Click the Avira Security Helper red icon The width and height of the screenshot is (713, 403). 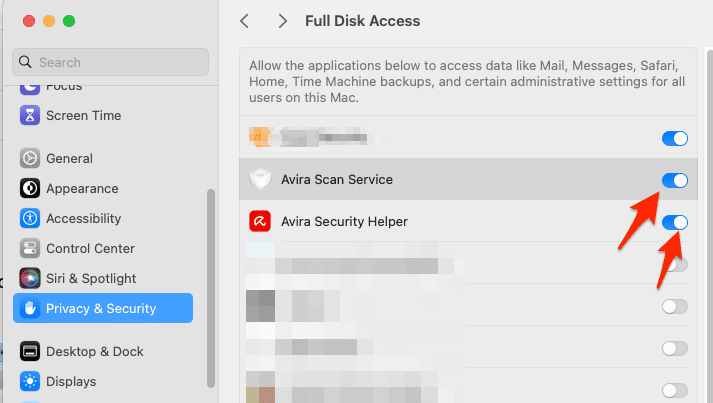[x=260, y=221]
